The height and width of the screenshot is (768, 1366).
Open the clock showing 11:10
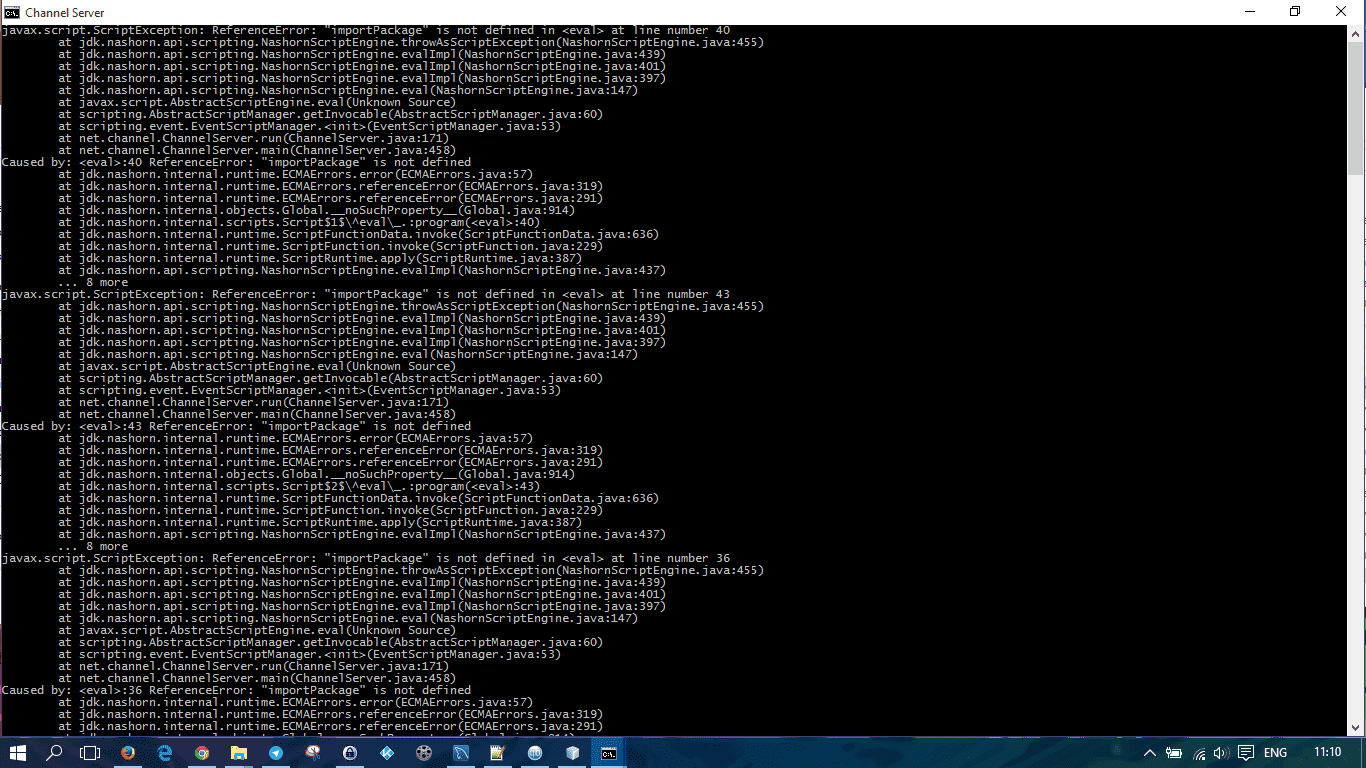pyautogui.click(x=1328, y=752)
